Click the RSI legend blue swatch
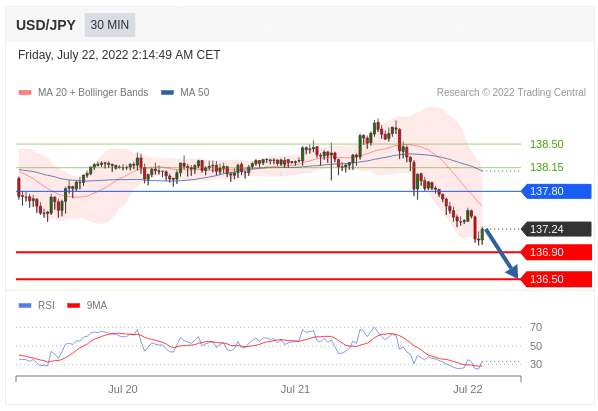 tap(25, 305)
